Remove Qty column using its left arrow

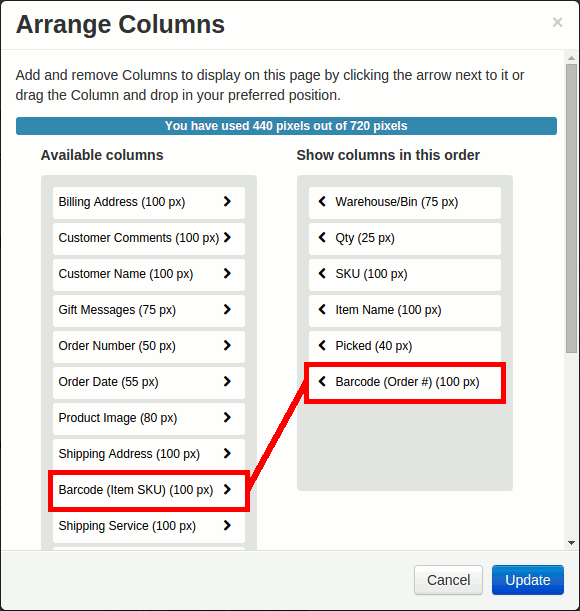[322, 237]
